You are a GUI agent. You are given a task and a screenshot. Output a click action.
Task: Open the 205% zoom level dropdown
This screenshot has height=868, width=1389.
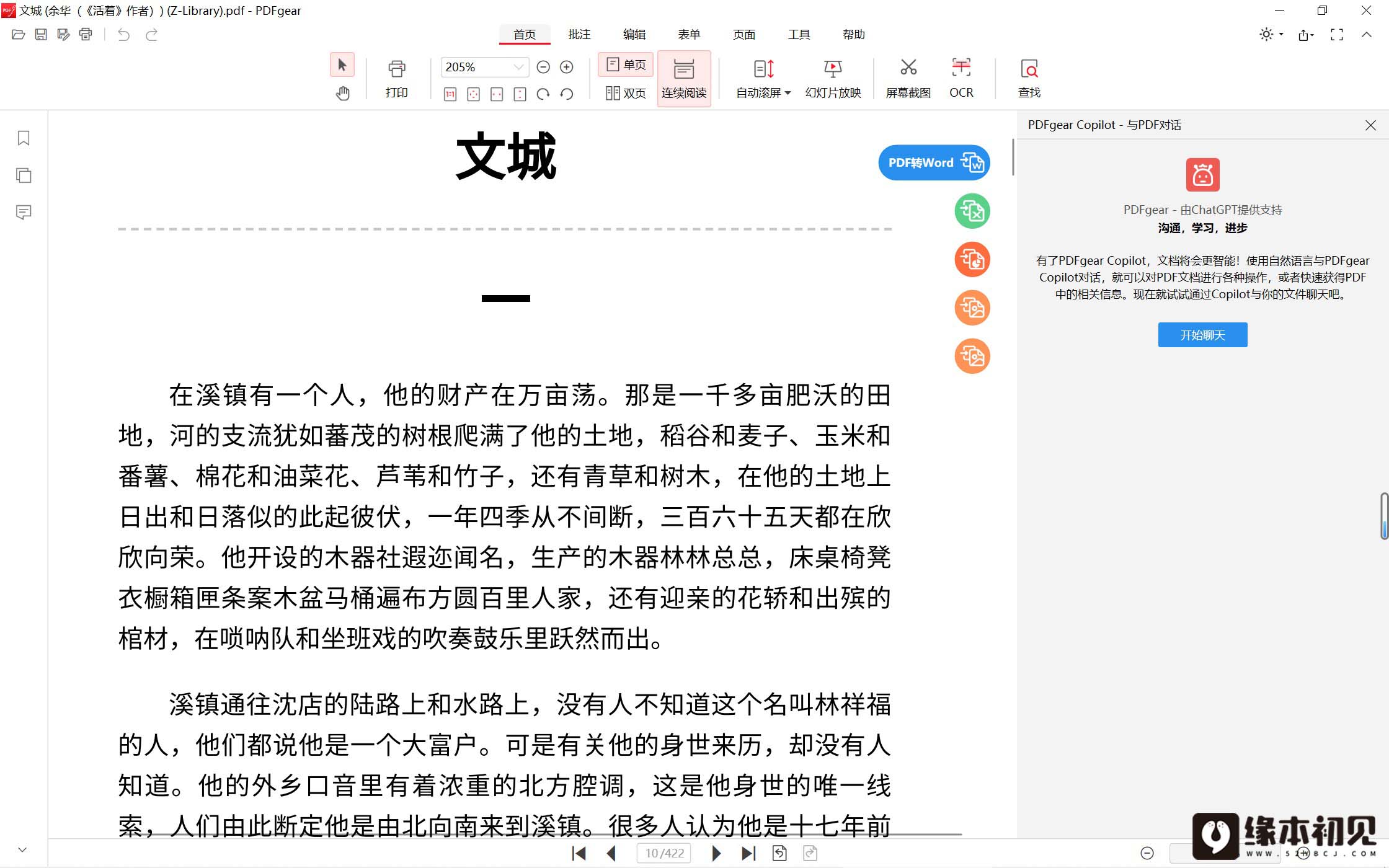(518, 67)
